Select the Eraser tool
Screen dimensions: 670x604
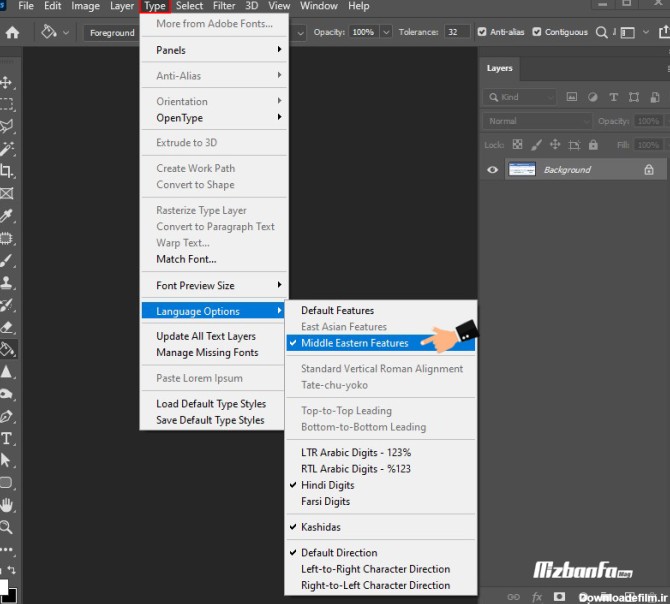(x=7, y=327)
